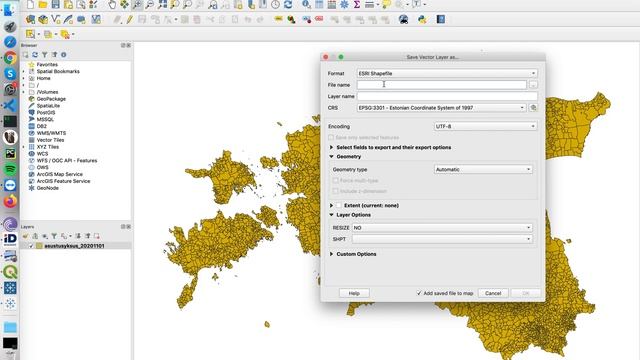The image size is (640, 360).
Task: Click the Save Project floppy icon
Action: [56, 4]
